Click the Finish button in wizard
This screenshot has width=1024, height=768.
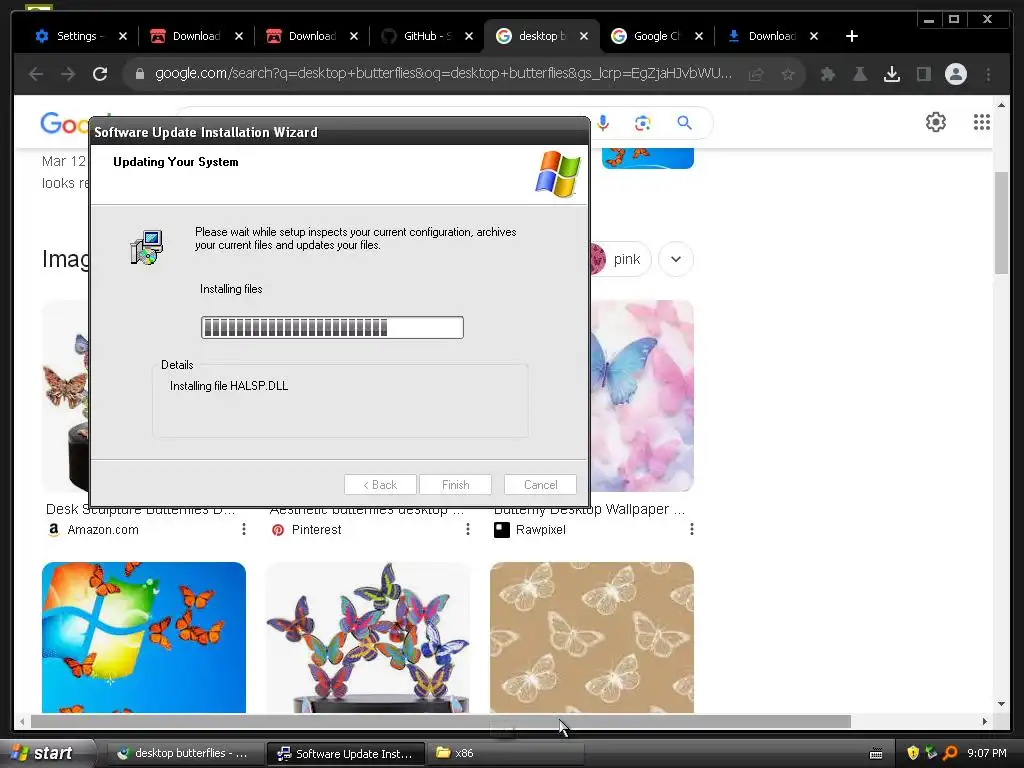tap(455, 485)
